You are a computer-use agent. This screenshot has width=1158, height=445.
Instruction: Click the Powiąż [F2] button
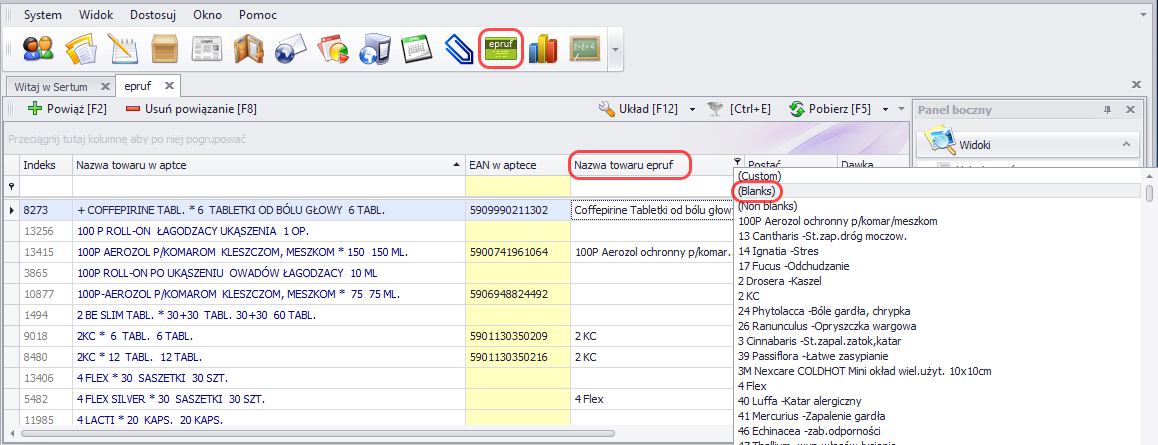pos(67,109)
